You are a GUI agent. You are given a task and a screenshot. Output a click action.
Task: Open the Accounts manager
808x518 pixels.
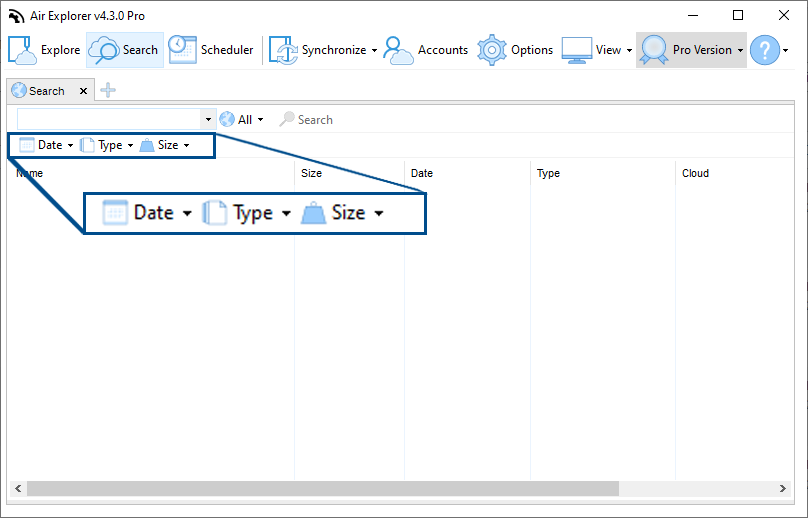pyautogui.click(x=426, y=50)
